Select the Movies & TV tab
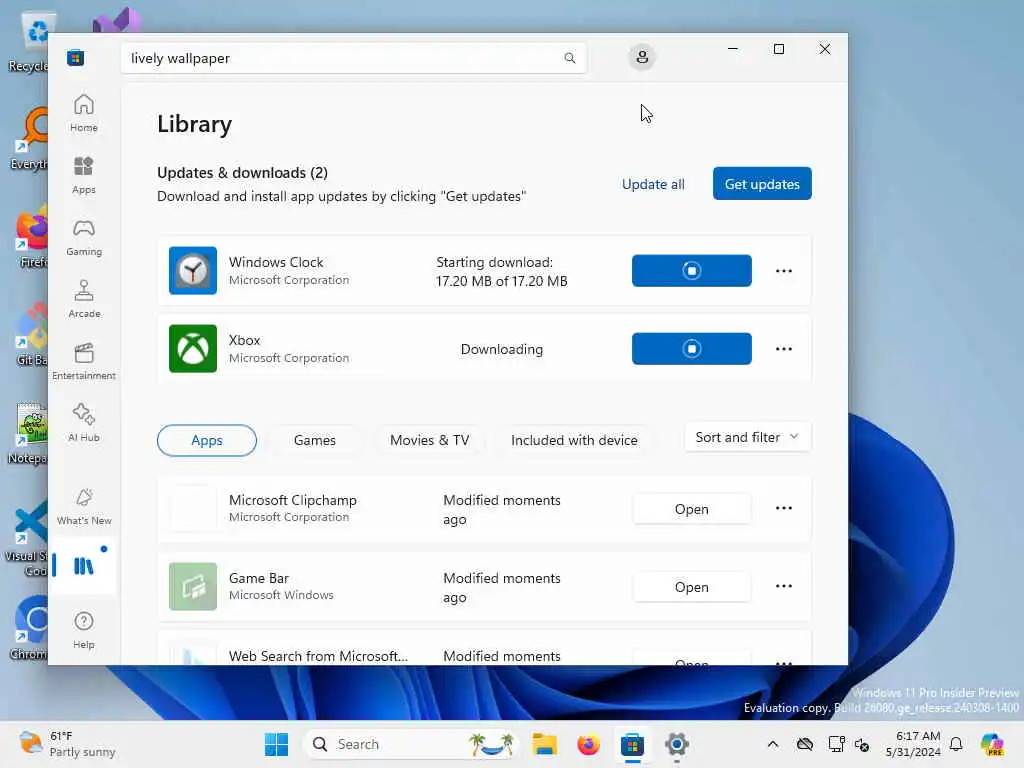Screen dimensions: 1024x768 click(x=430, y=440)
